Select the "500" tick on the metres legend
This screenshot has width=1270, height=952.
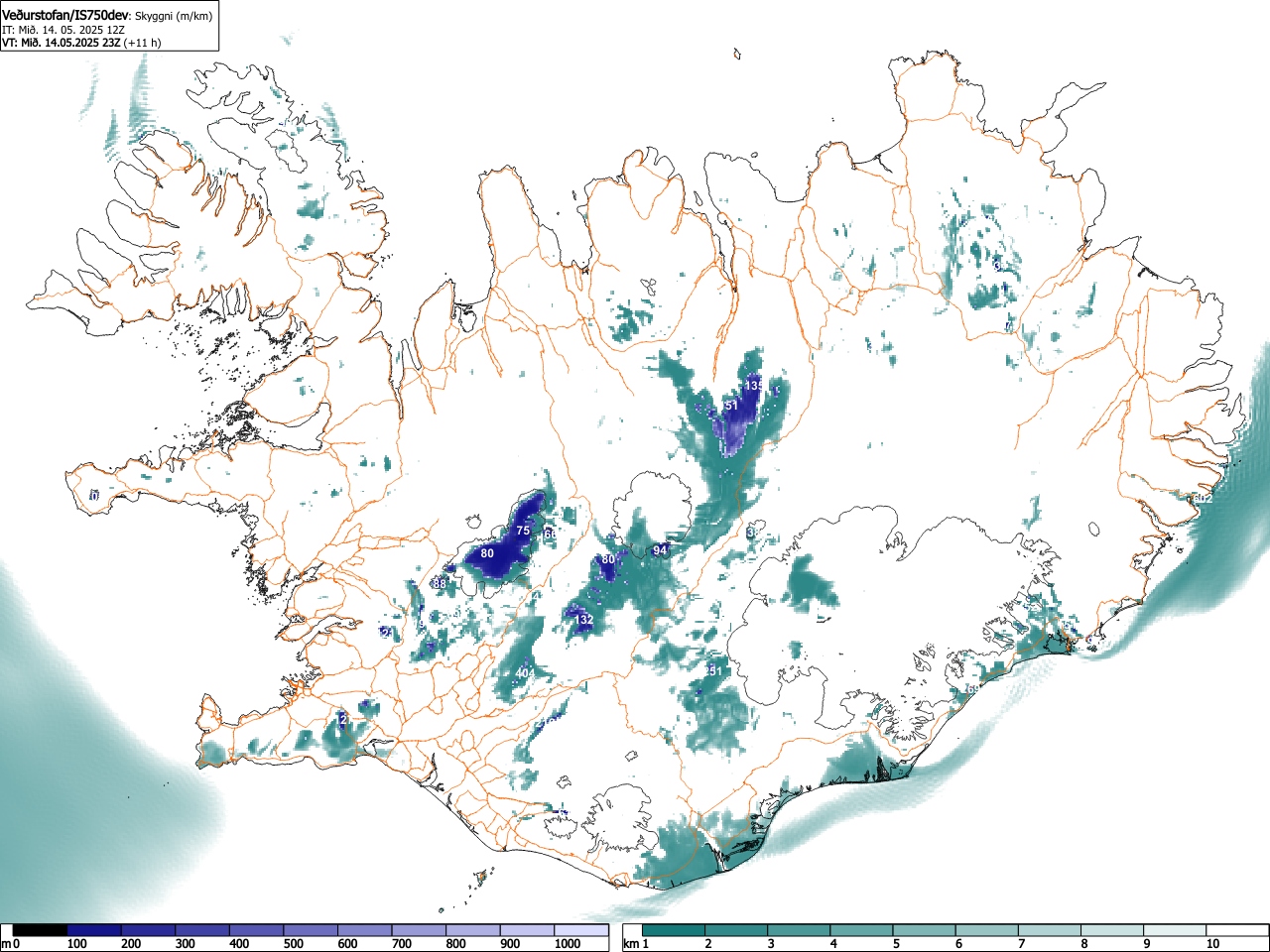click(293, 944)
